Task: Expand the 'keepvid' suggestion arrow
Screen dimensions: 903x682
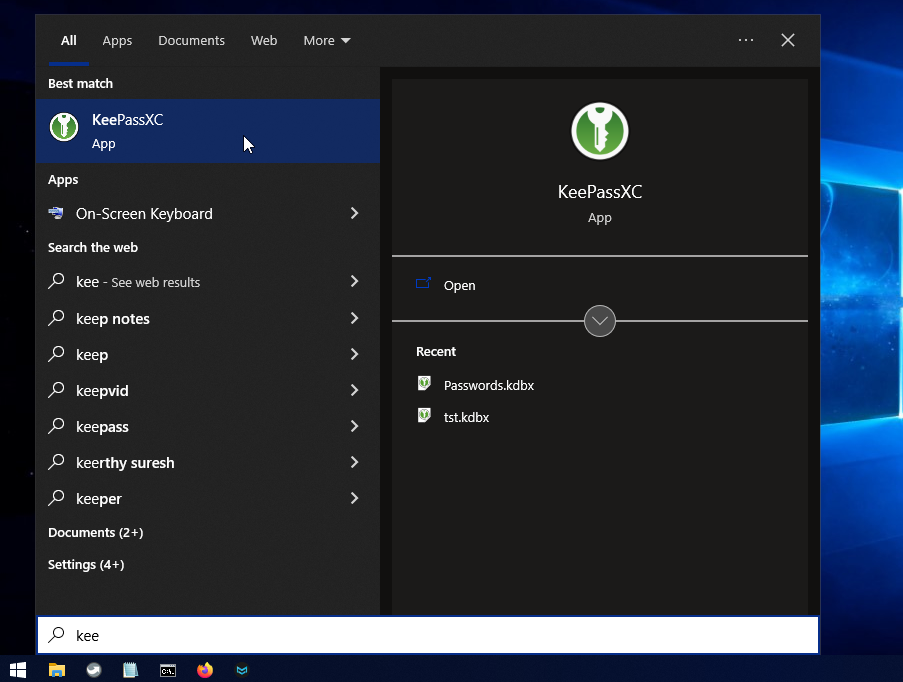Action: coord(354,390)
